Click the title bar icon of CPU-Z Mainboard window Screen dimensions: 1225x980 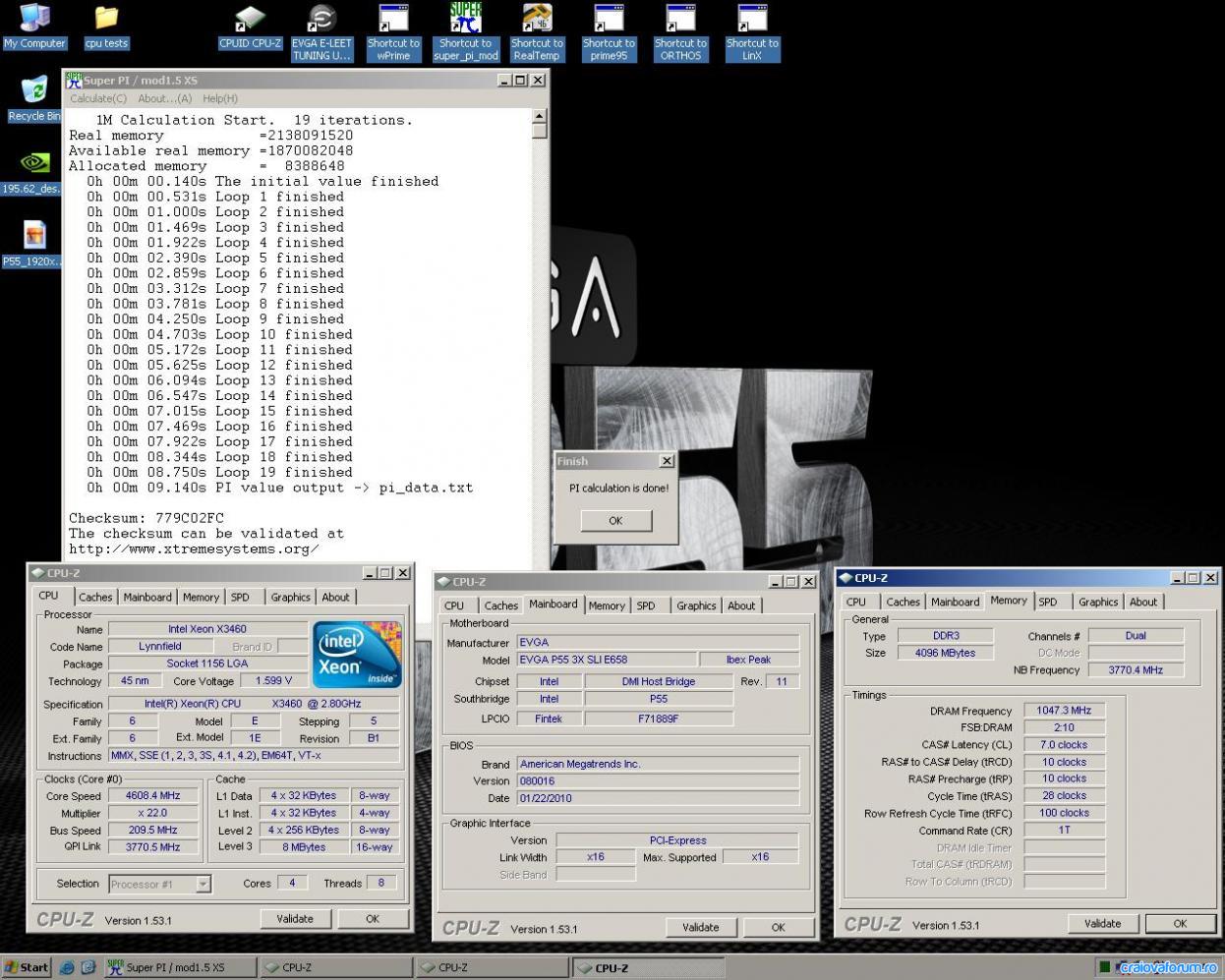coord(444,582)
